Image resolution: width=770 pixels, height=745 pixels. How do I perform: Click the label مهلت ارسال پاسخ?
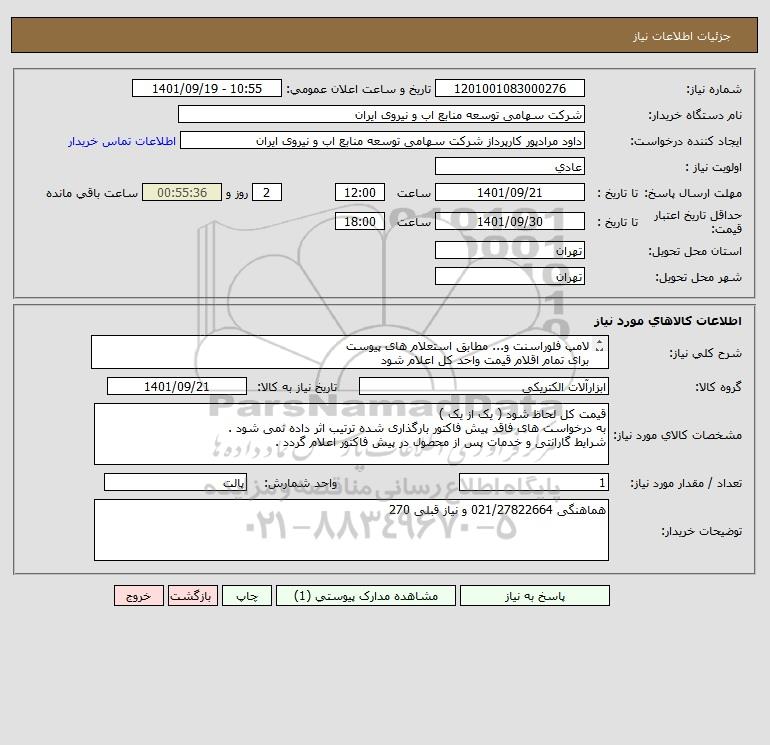coord(692,193)
